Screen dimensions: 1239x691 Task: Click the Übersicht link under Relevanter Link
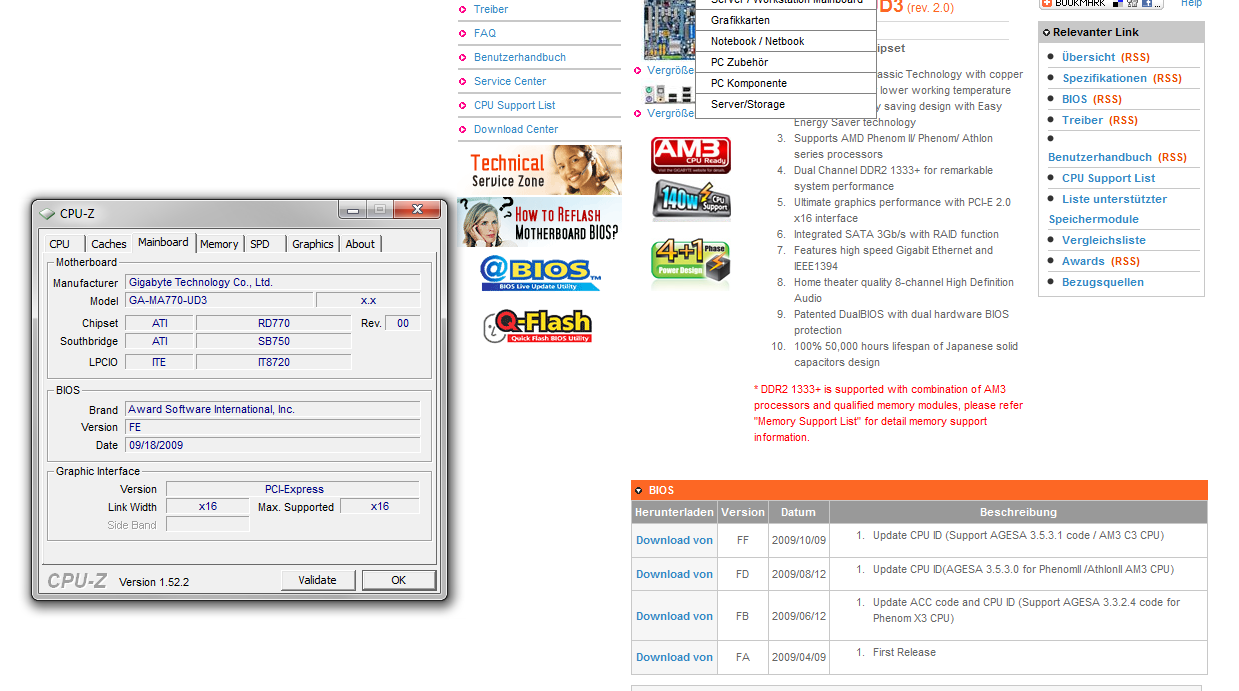[1089, 57]
